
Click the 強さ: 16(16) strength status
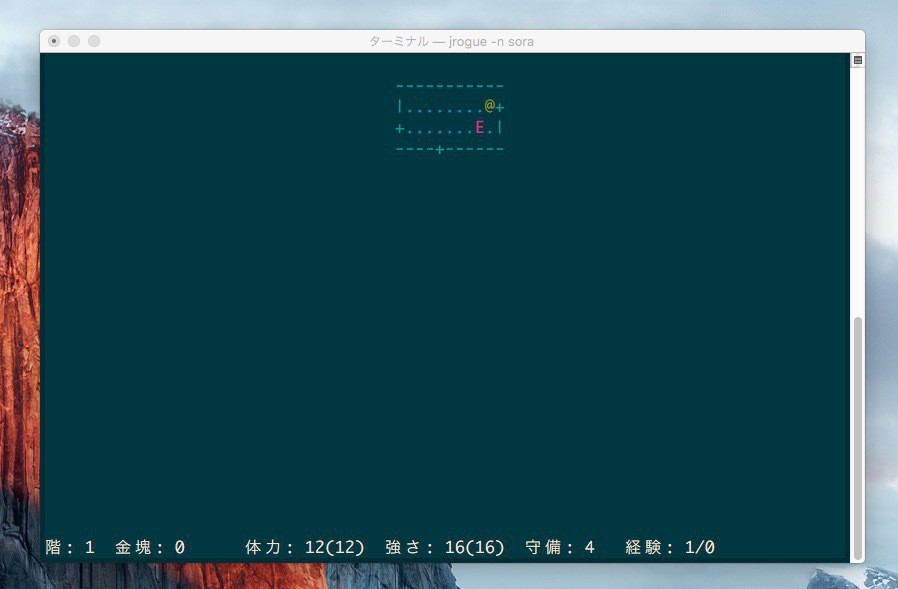pyautogui.click(x=445, y=547)
